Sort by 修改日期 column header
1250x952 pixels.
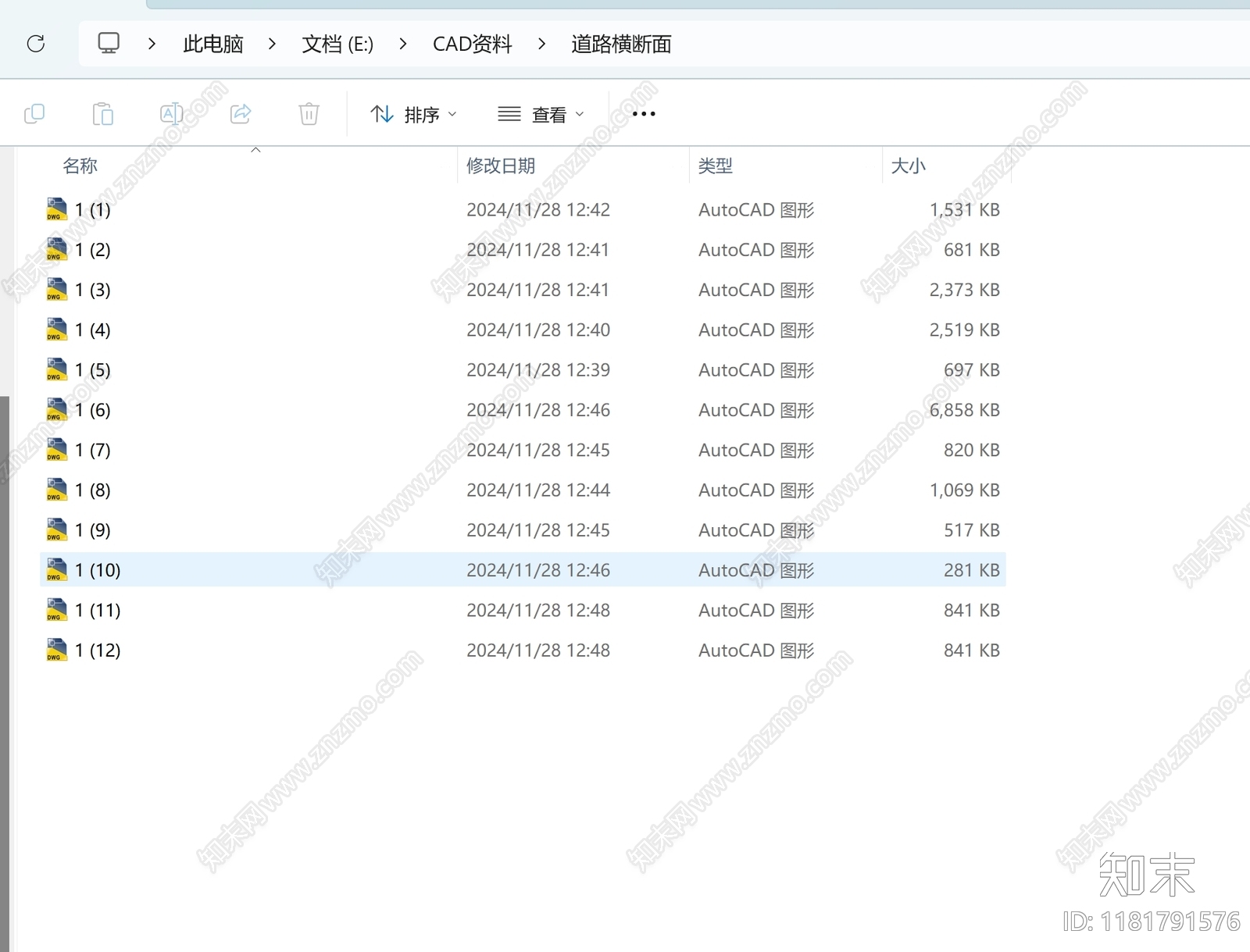[x=501, y=166]
